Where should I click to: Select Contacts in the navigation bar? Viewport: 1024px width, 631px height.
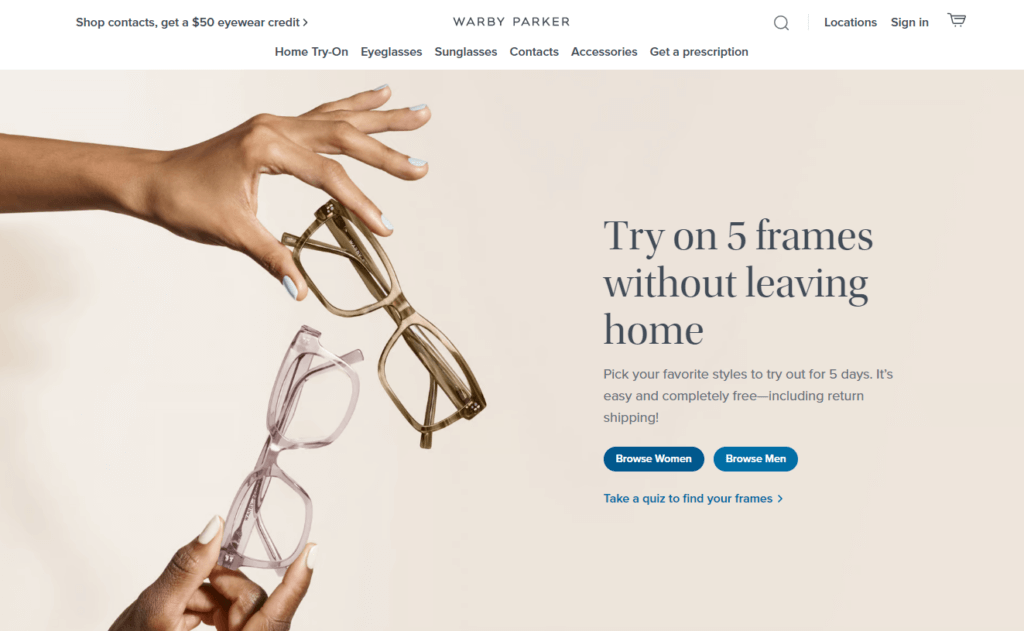click(x=534, y=52)
